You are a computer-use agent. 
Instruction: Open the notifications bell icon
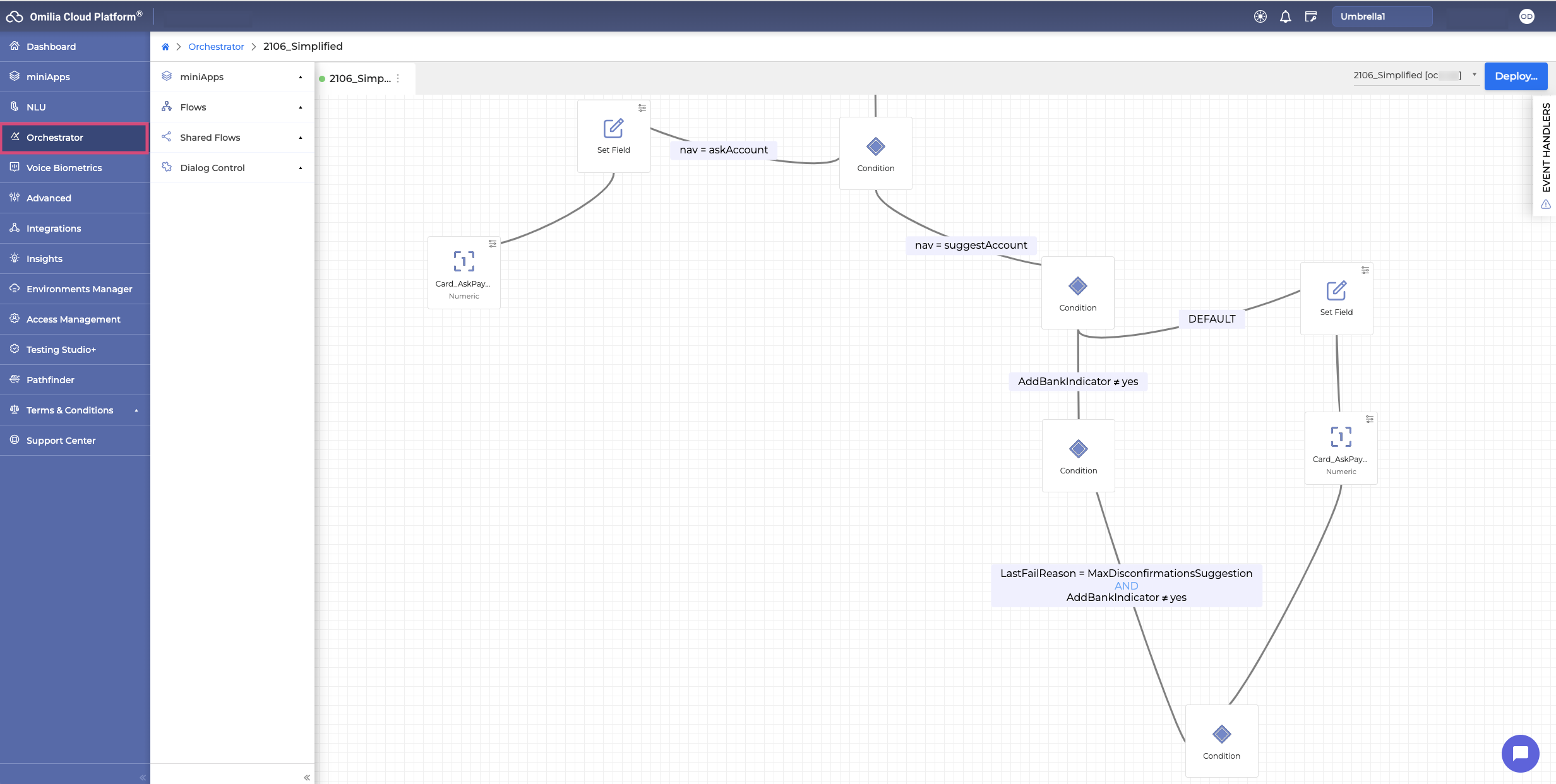[1286, 16]
